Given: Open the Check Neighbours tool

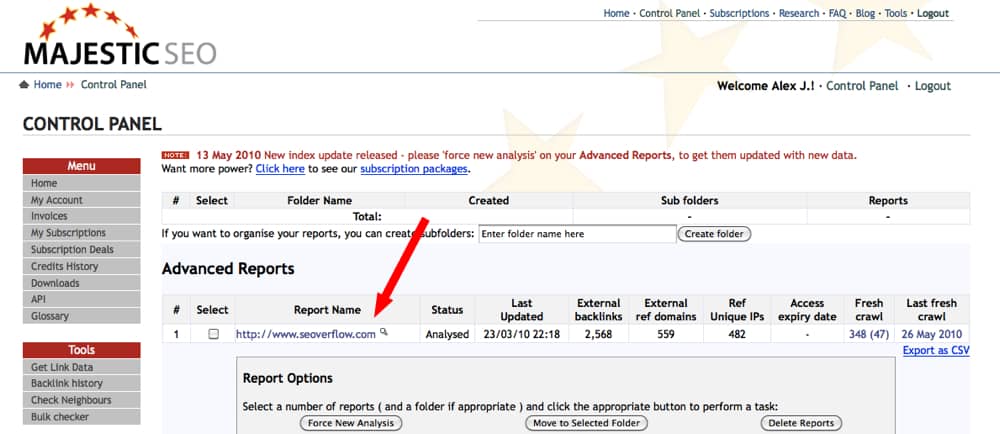Looking at the screenshot, I should click(x=82, y=400).
